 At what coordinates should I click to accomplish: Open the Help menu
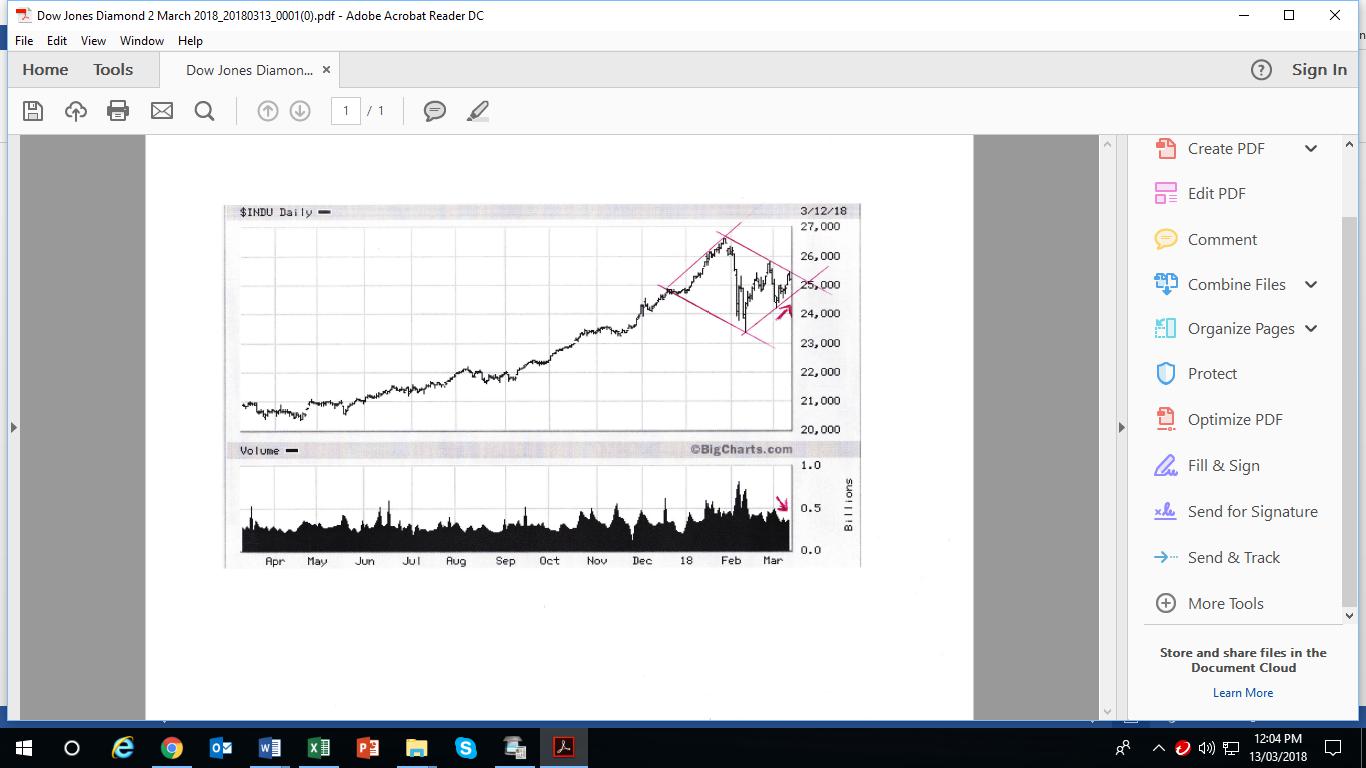coord(190,41)
